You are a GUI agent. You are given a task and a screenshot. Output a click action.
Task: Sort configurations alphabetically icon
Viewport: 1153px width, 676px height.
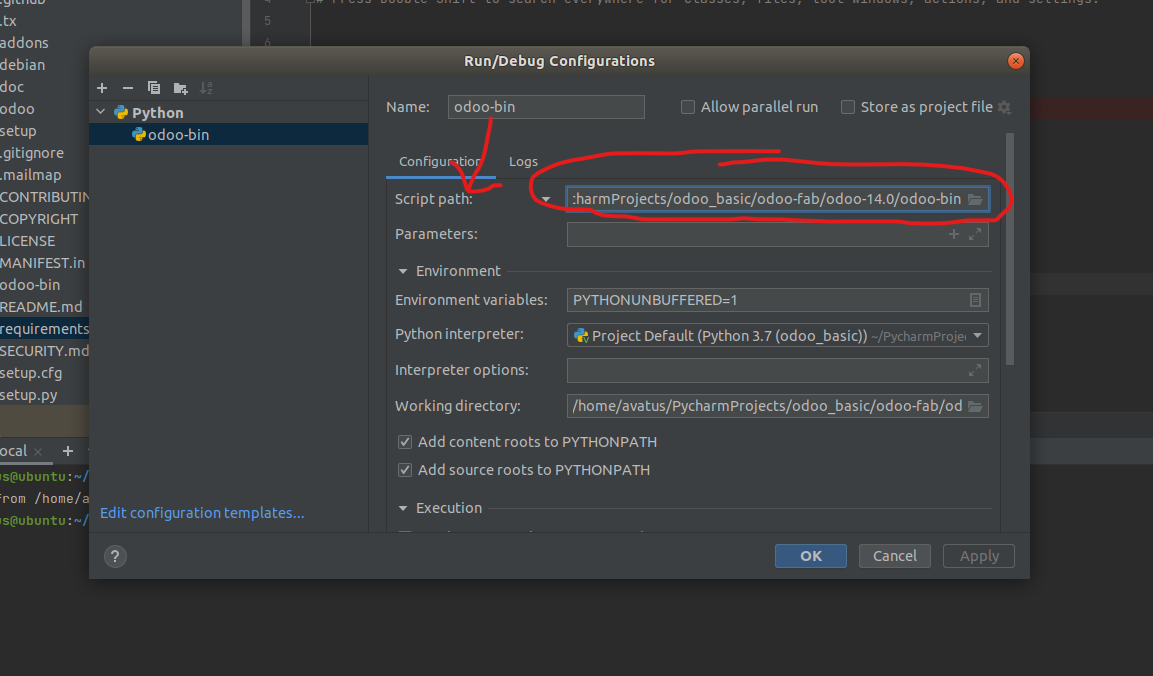[207, 88]
